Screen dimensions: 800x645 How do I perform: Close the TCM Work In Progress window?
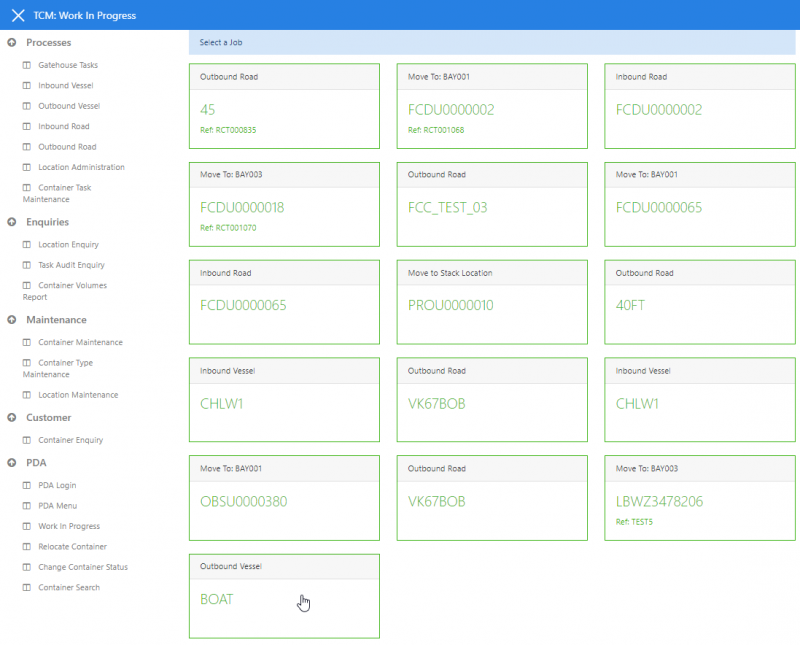[x=17, y=16]
